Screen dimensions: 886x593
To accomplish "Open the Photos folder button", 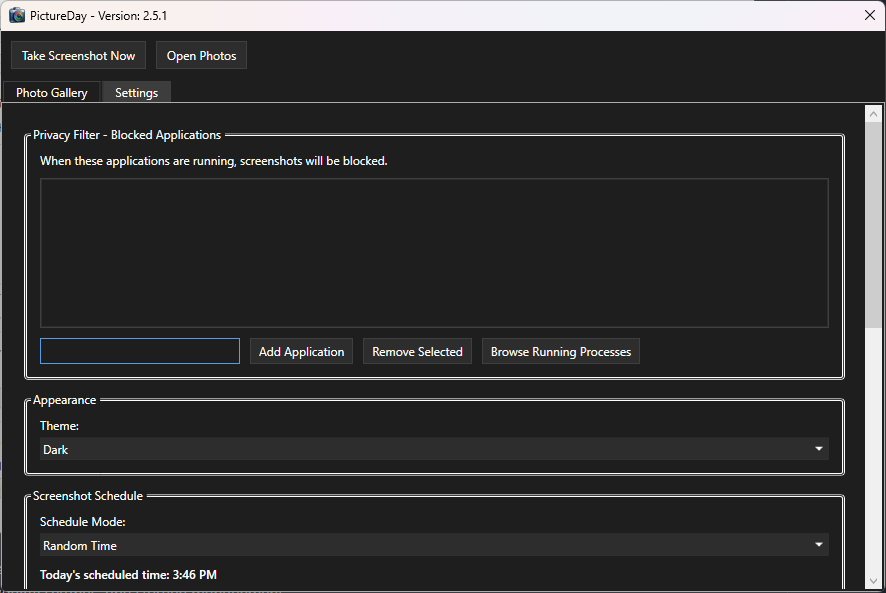I will [201, 55].
